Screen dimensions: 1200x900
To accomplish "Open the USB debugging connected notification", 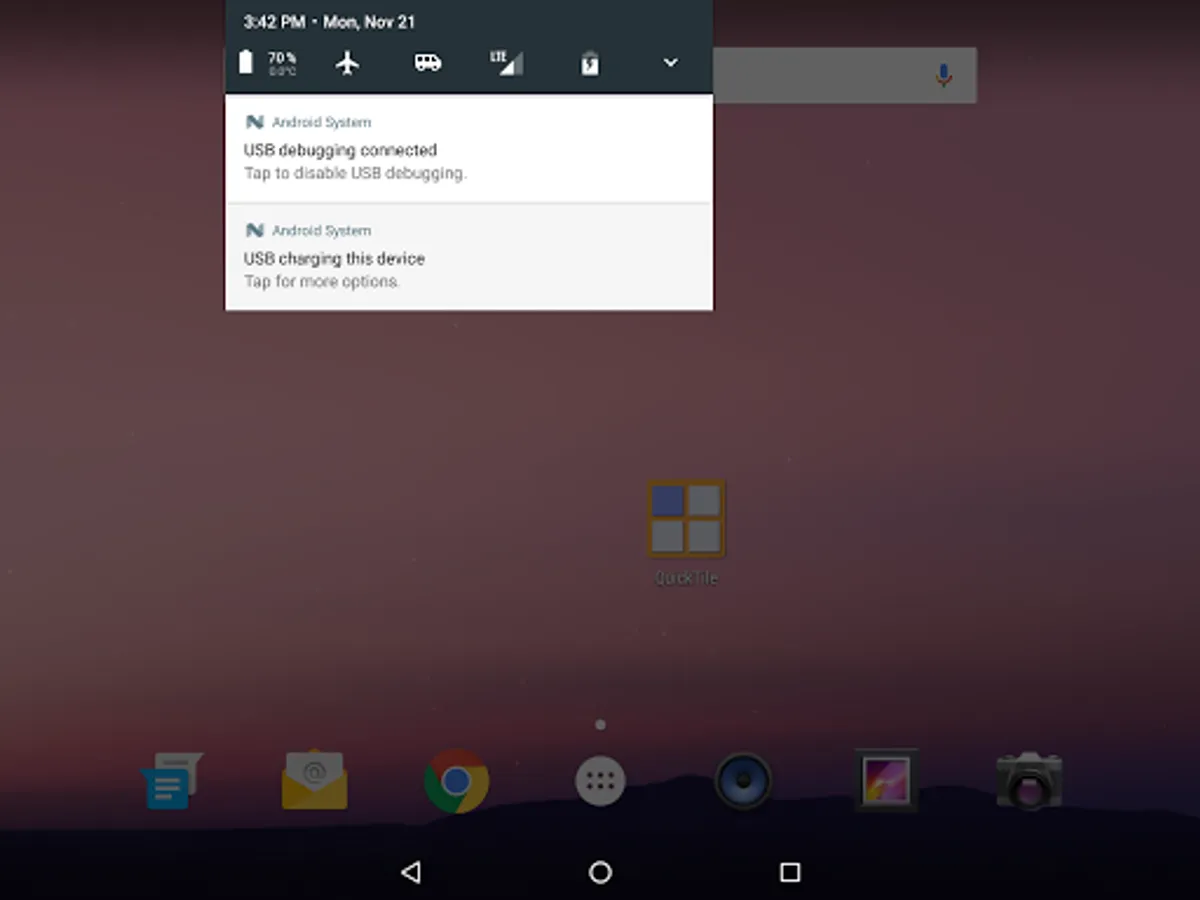I will coord(469,149).
